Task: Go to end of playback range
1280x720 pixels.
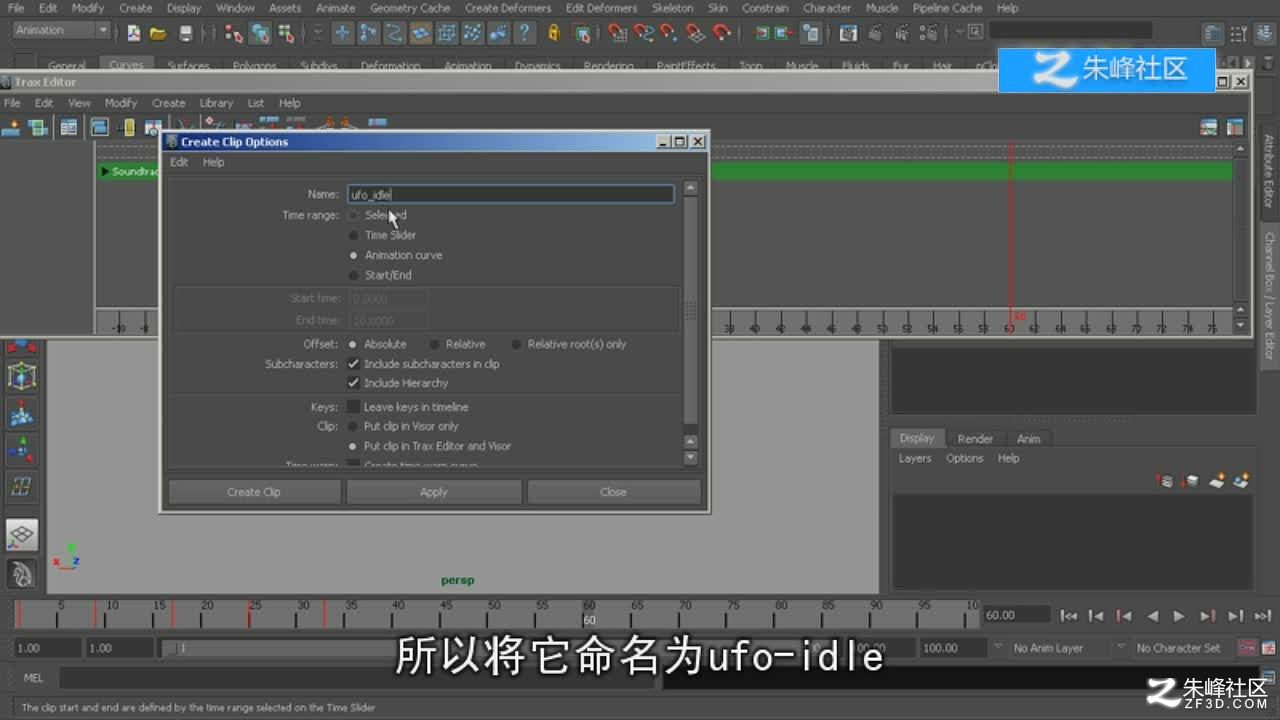Action: [1263, 616]
